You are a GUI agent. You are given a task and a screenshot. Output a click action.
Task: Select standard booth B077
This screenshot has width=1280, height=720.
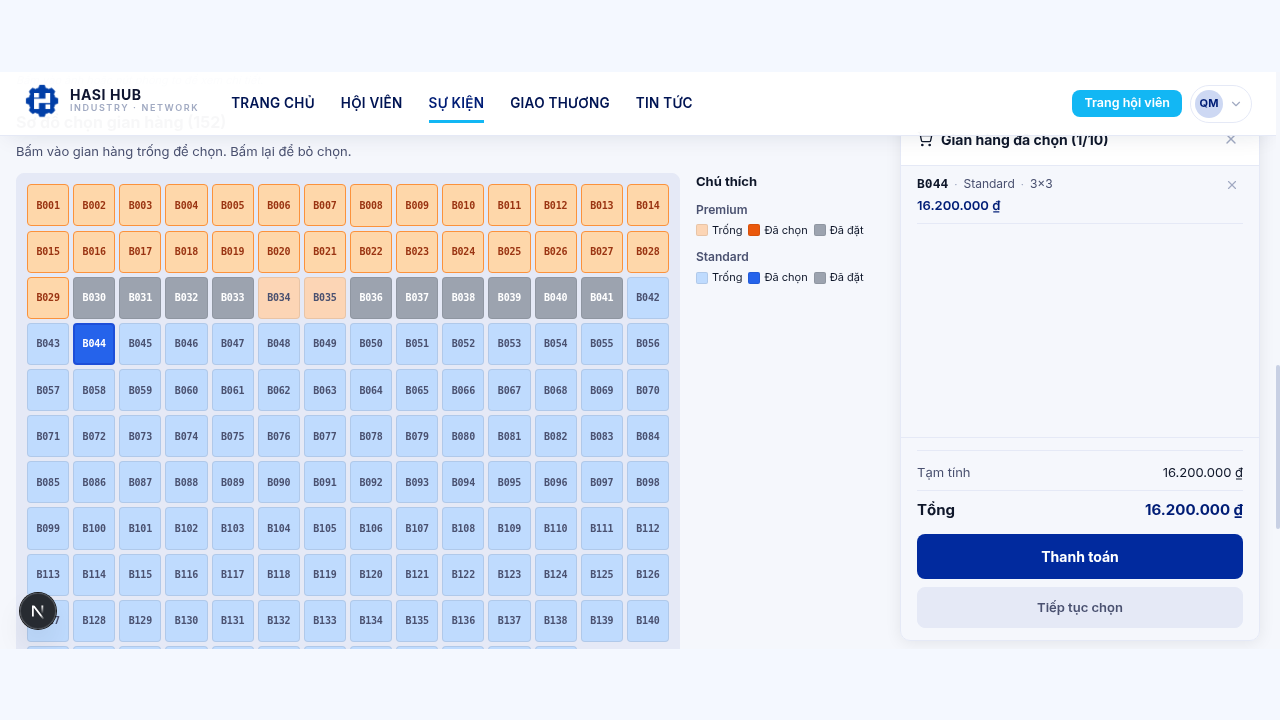click(x=325, y=436)
